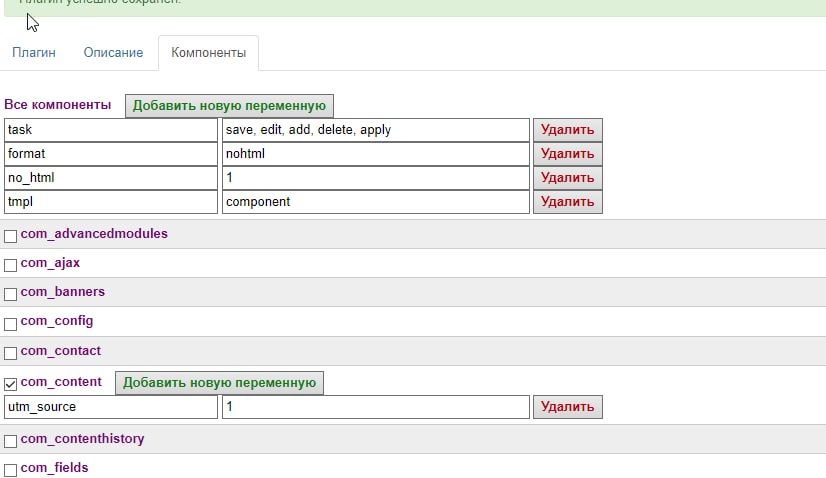826x478 pixels.
Task: Uncheck the com_content checkbox
Action: point(11,383)
